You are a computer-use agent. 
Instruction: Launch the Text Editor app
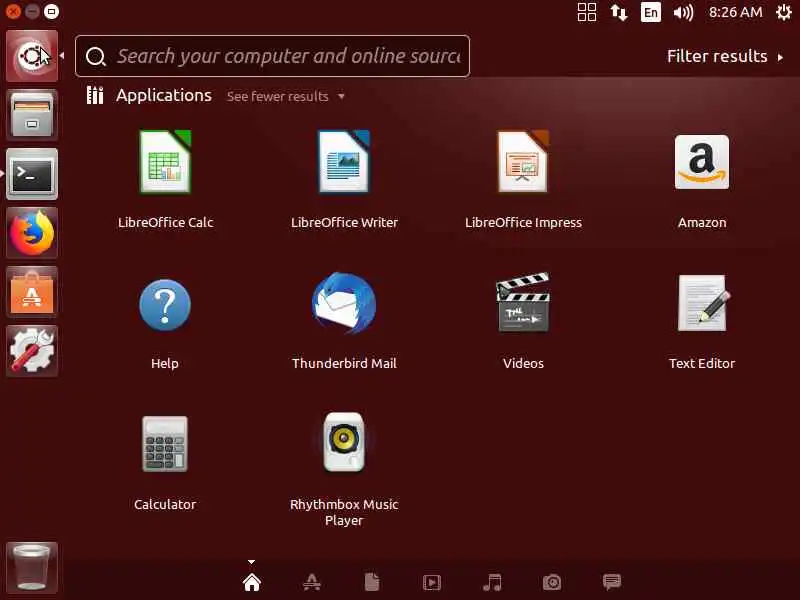pyautogui.click(x=703, y=303)
